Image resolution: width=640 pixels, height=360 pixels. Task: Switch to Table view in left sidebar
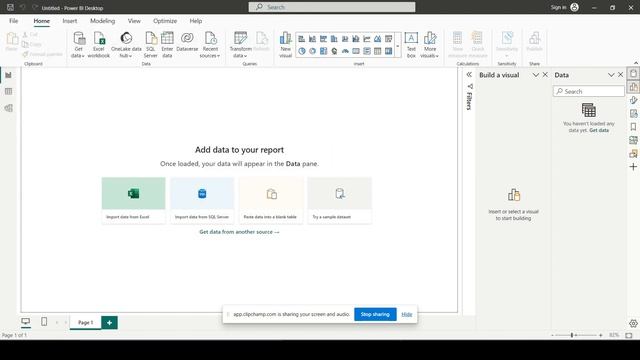point(8,91)
